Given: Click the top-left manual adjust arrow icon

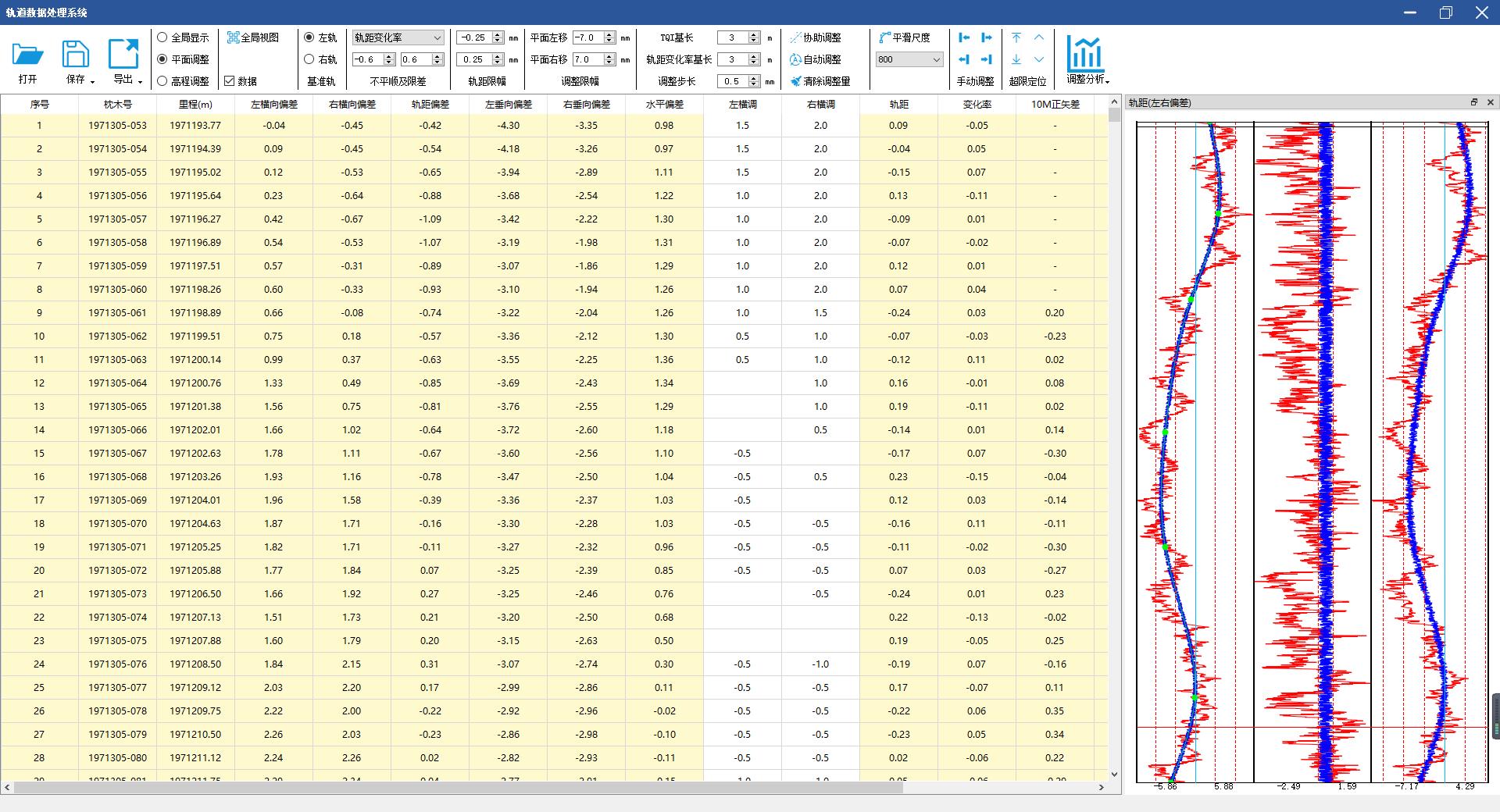Looking at the screenshot, I should point(964,37).
